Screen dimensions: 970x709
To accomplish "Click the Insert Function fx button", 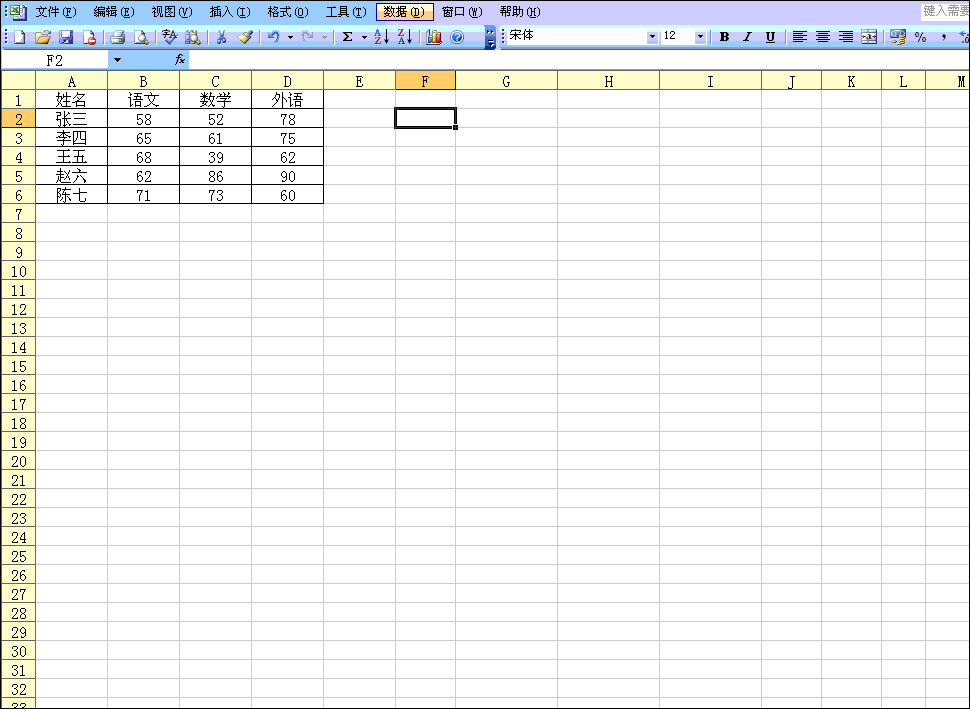I will point(180,60).
